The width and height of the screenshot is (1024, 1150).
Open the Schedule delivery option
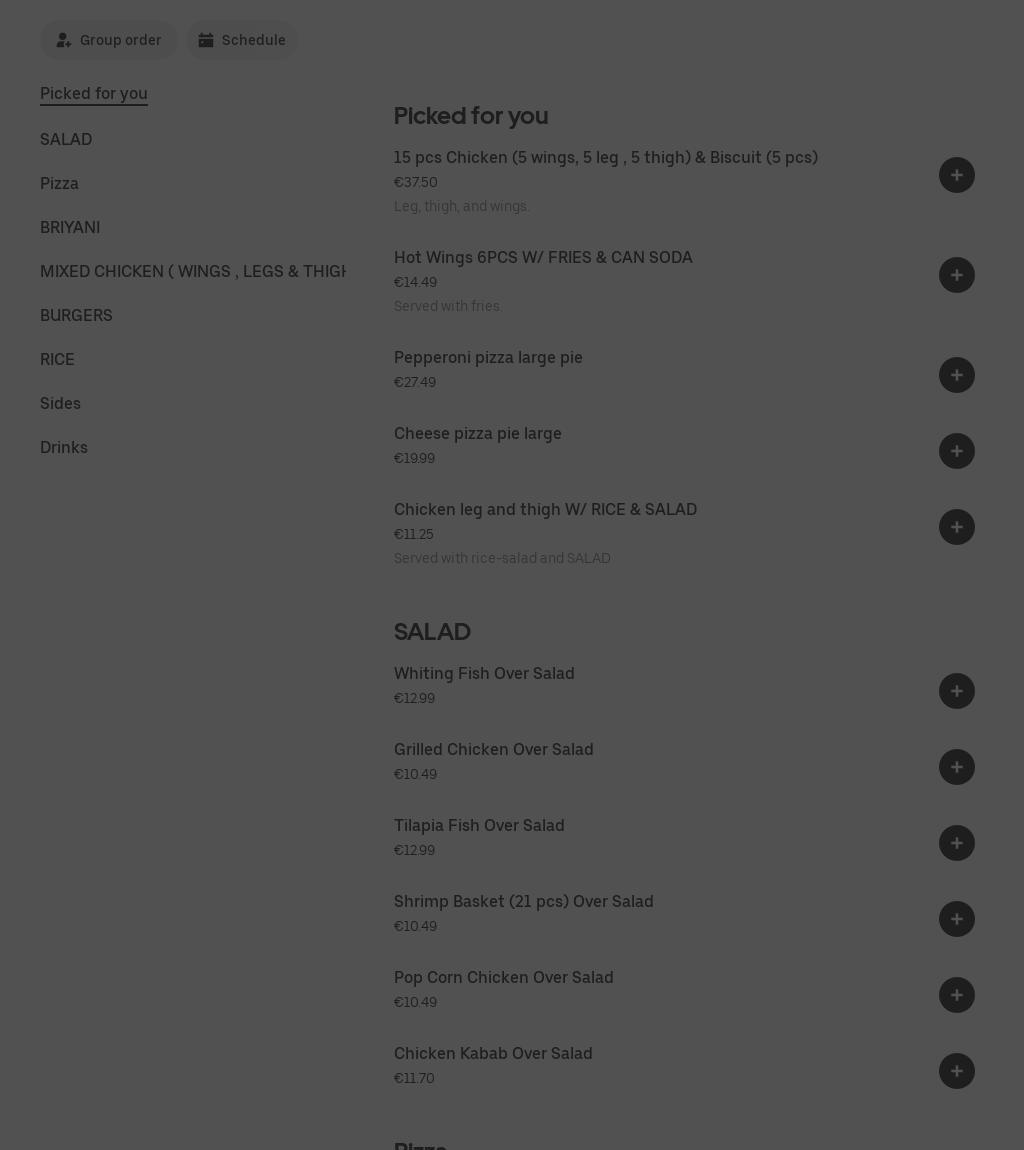242,40
